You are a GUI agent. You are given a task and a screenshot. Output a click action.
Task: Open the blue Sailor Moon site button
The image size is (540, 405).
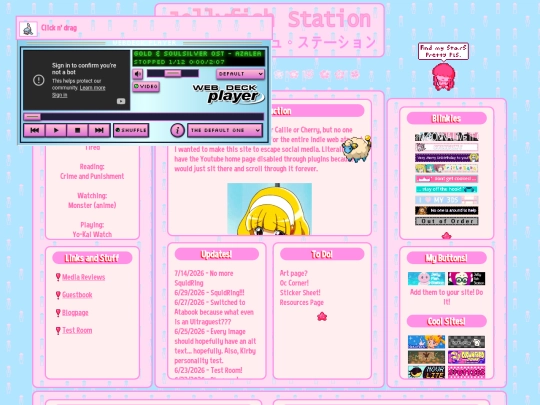426,342
